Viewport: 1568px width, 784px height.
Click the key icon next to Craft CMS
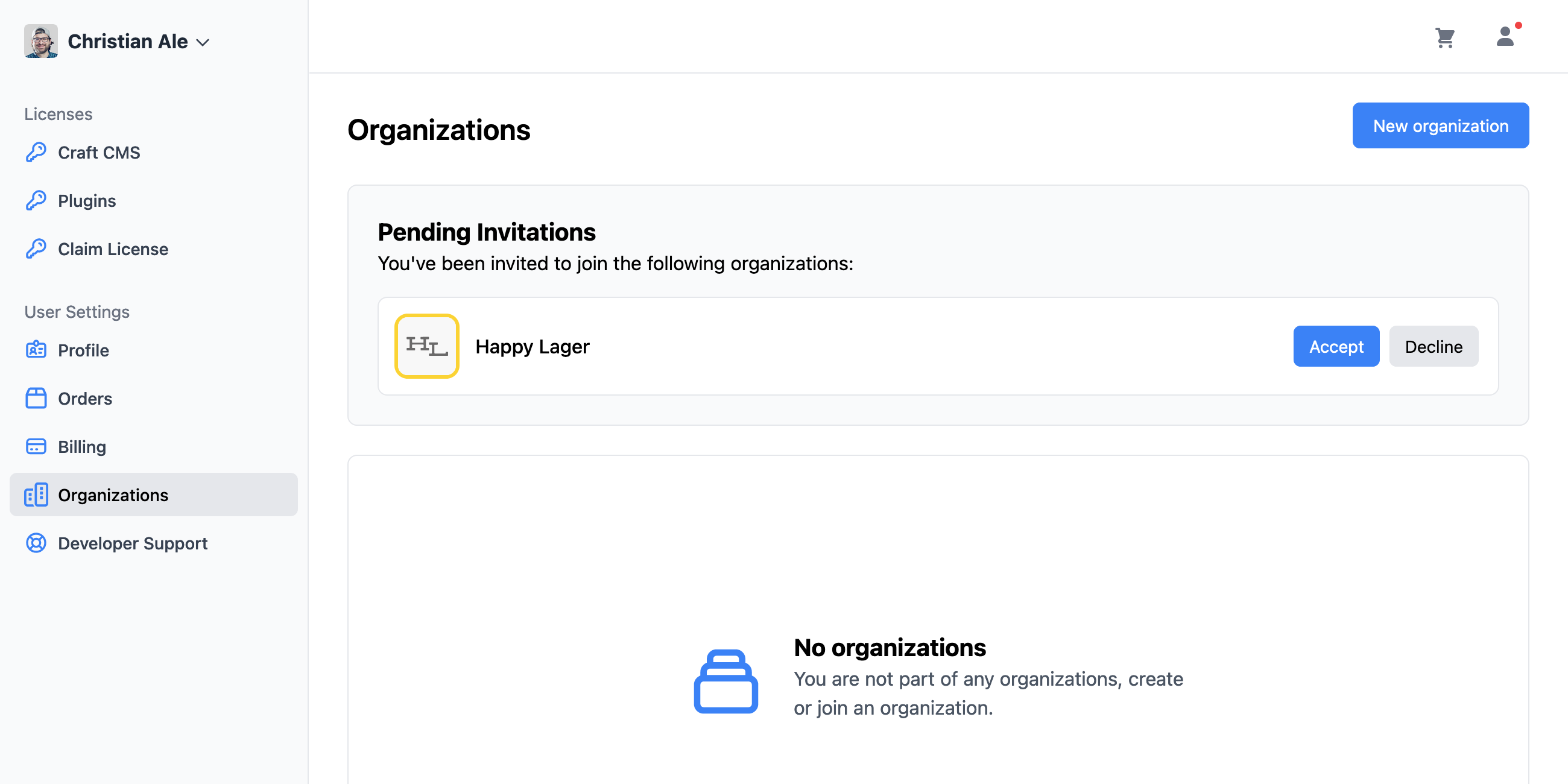pyautogui.click(x=36, y=152)
